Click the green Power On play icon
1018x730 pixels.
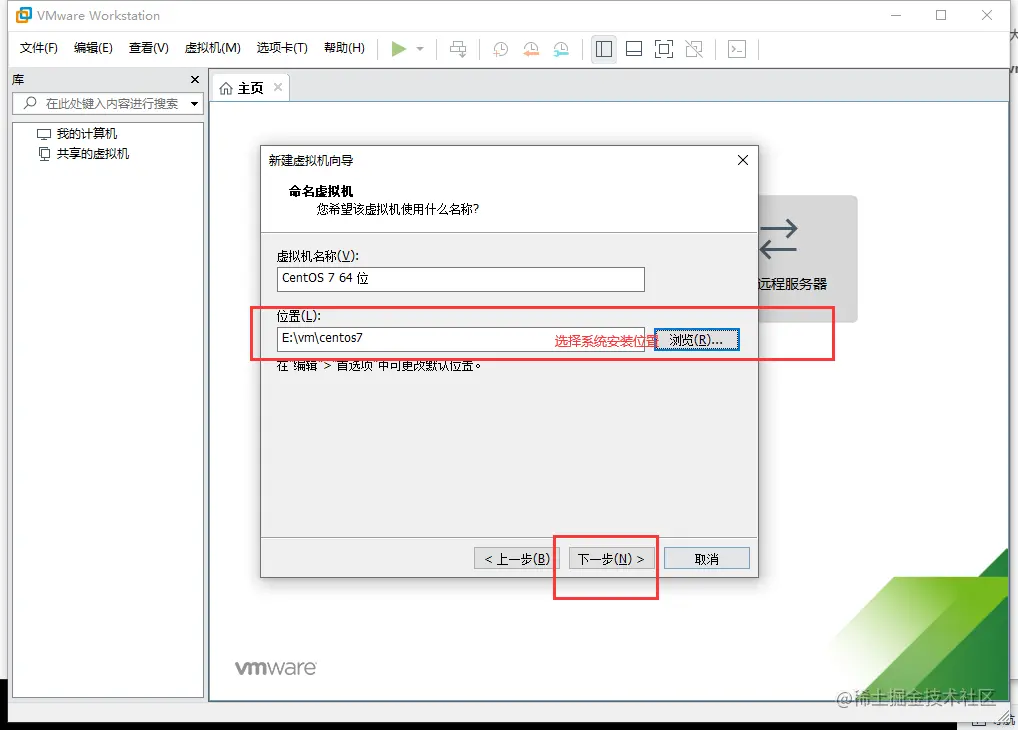(x=399, y=49)
